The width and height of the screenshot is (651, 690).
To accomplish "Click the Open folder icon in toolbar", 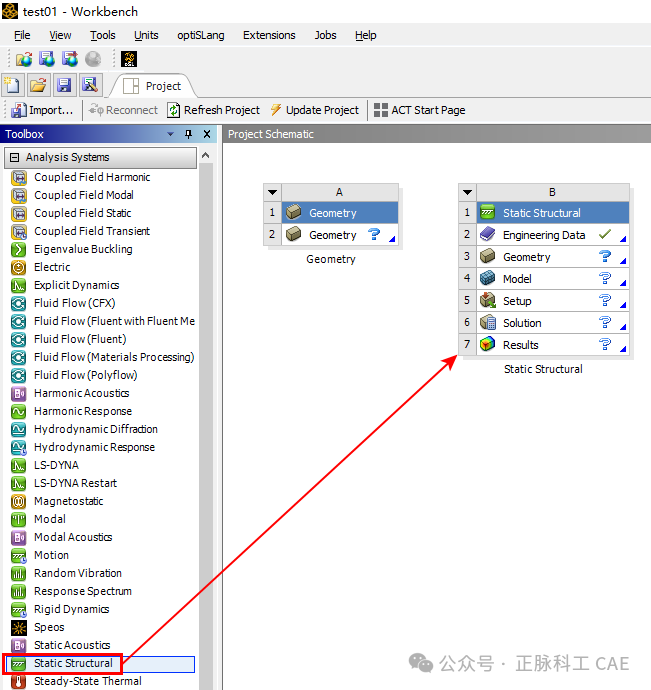I will (38, 85).
